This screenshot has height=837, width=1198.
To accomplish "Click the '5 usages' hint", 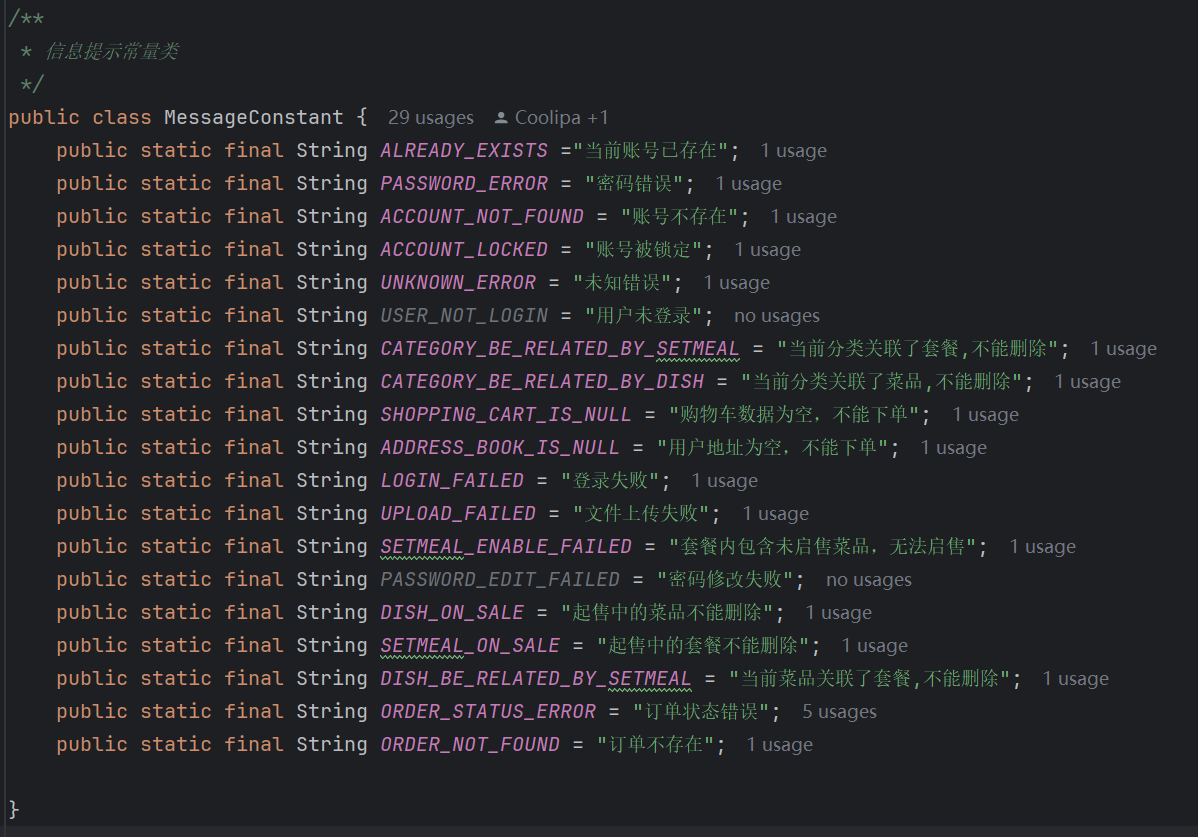I will (840, 711).
